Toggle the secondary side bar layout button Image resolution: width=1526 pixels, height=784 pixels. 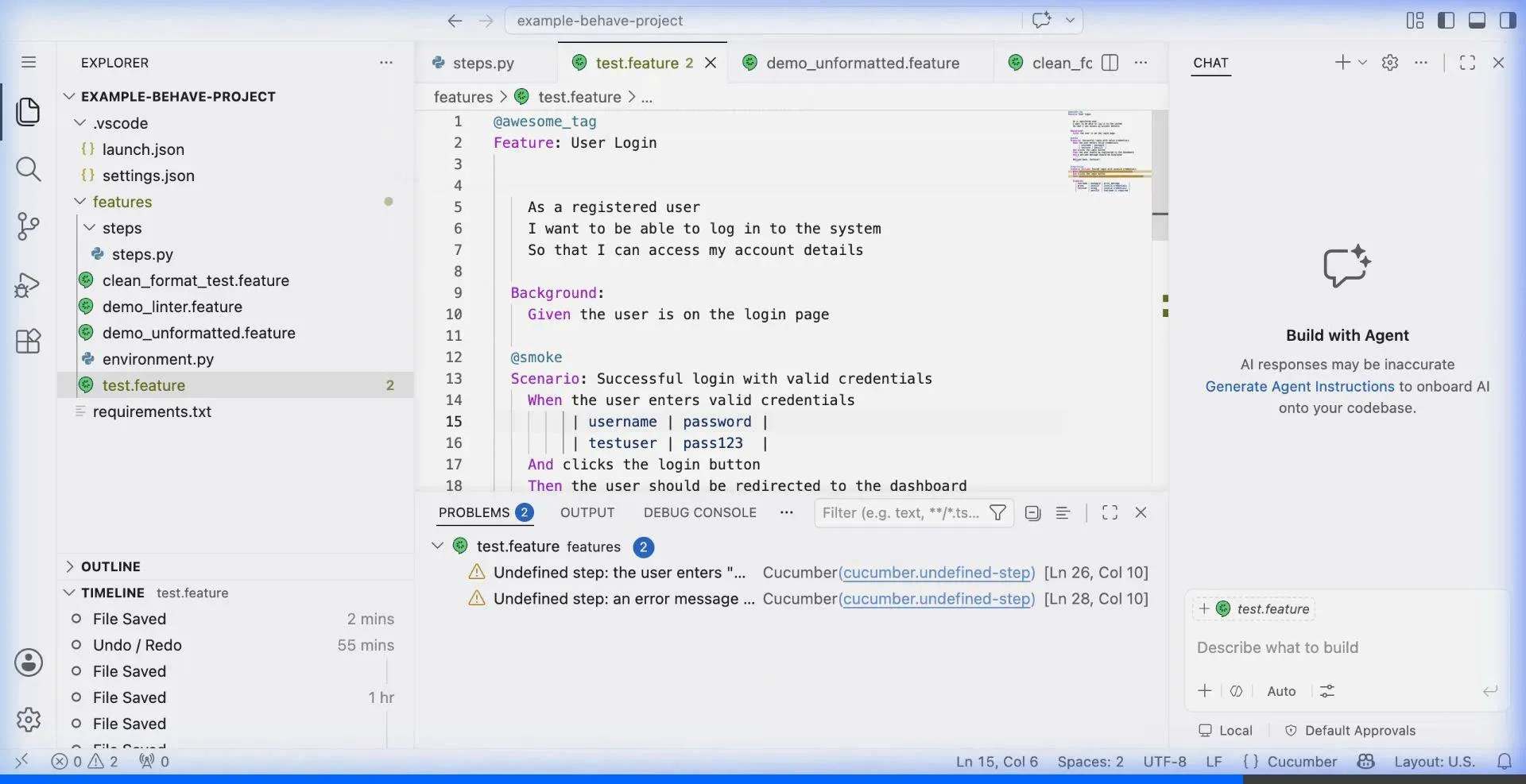pyautogui.click(x=1508, y=21)
